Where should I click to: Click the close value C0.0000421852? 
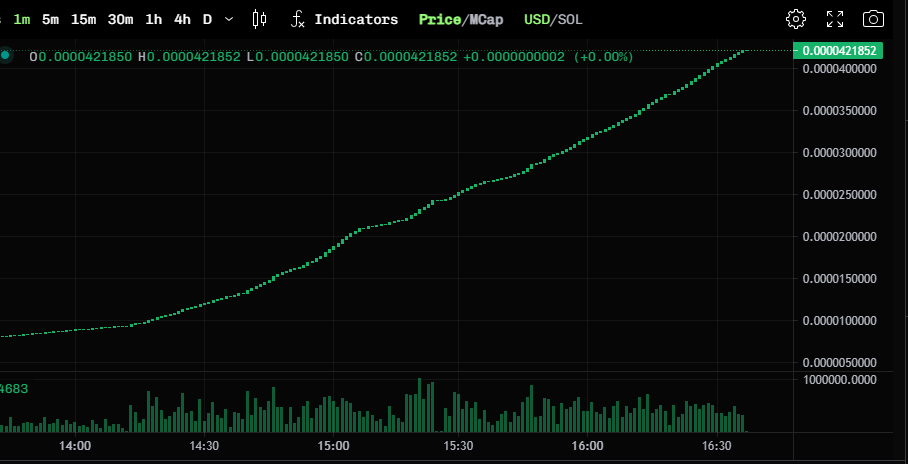(406, 57)
